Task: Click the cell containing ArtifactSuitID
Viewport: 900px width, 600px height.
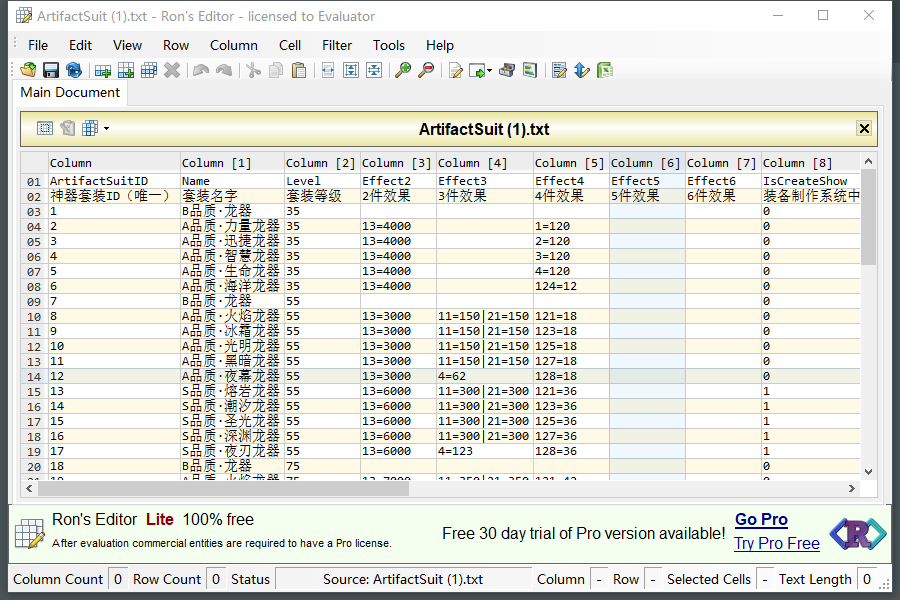Action: pos(114,181)
